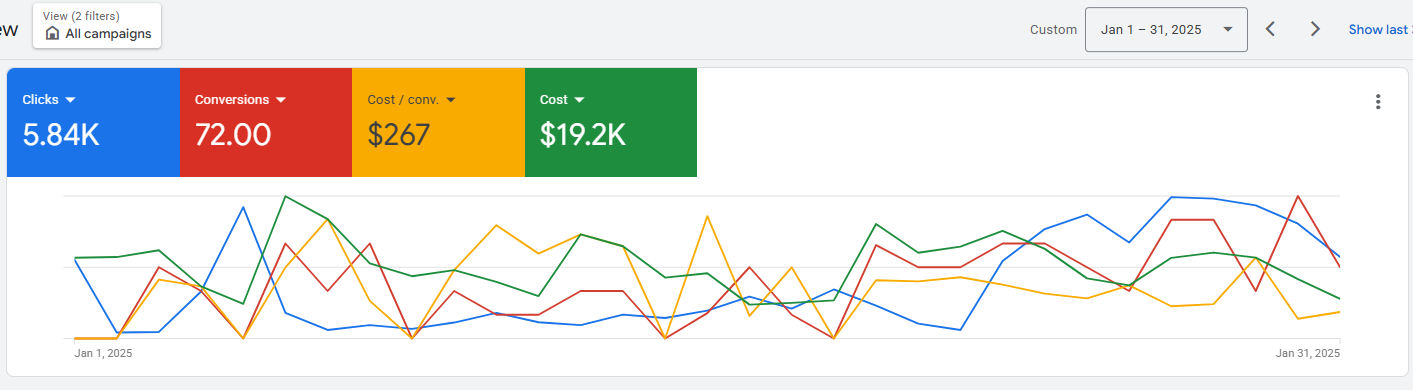Click the Show last link

pyautogui.click(x=1380, y=29)
